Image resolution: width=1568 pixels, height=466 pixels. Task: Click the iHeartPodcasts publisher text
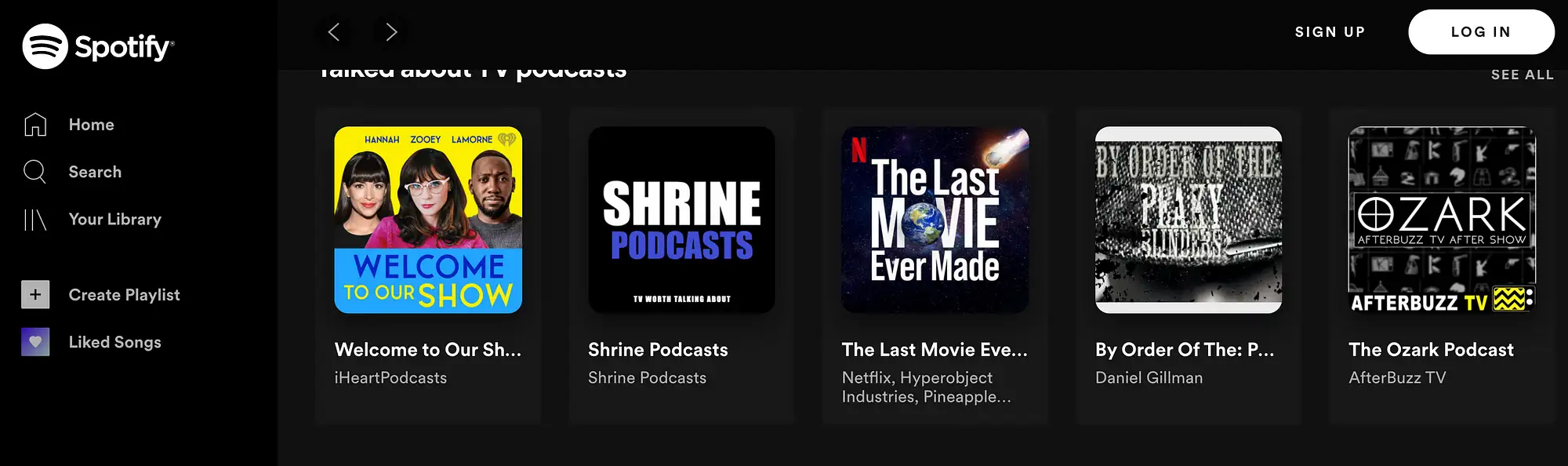click(390, 378)
